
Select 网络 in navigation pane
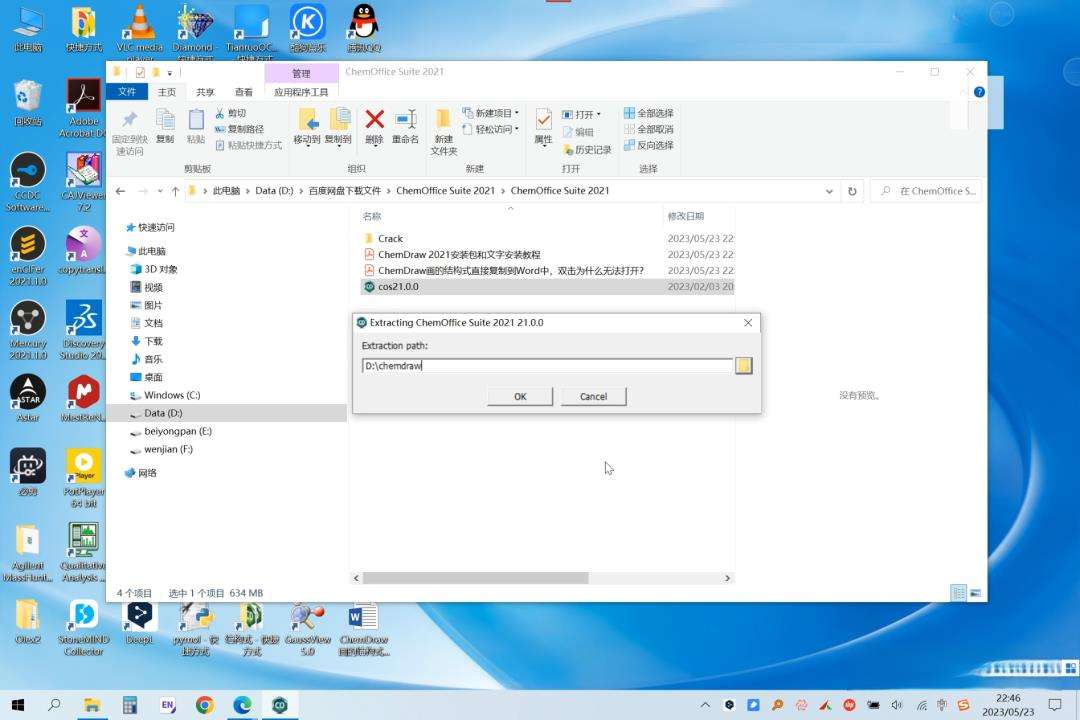point(141,473)
